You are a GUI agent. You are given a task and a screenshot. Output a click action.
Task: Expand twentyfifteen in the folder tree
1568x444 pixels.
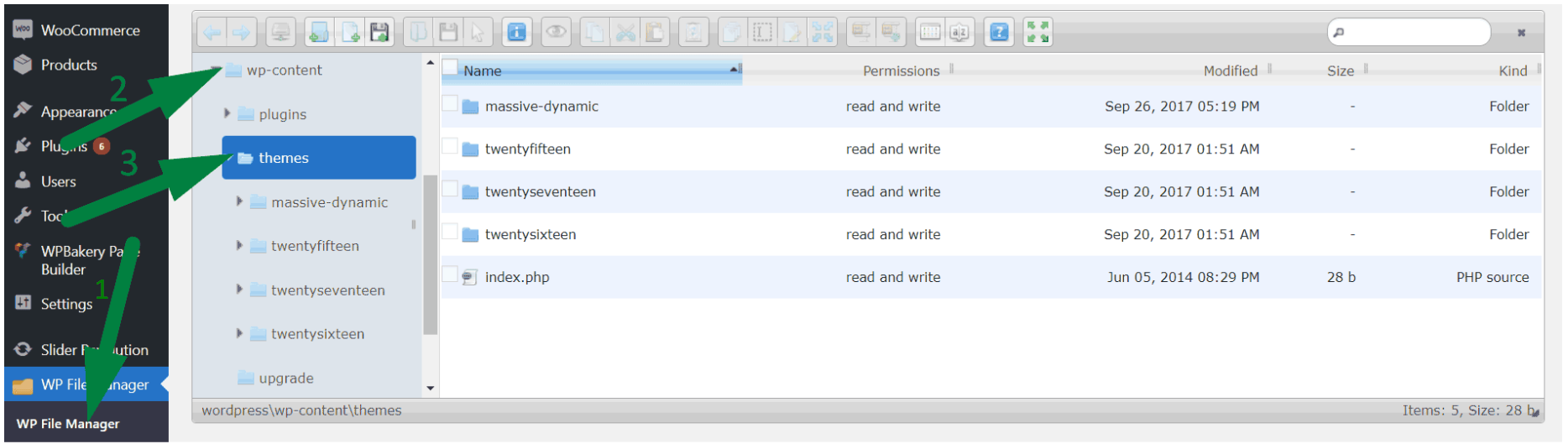[x=239, y=245]
